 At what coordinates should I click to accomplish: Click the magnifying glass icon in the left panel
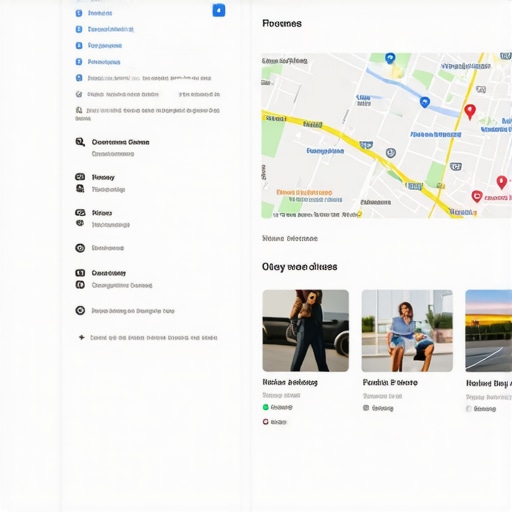click(80, 142)
